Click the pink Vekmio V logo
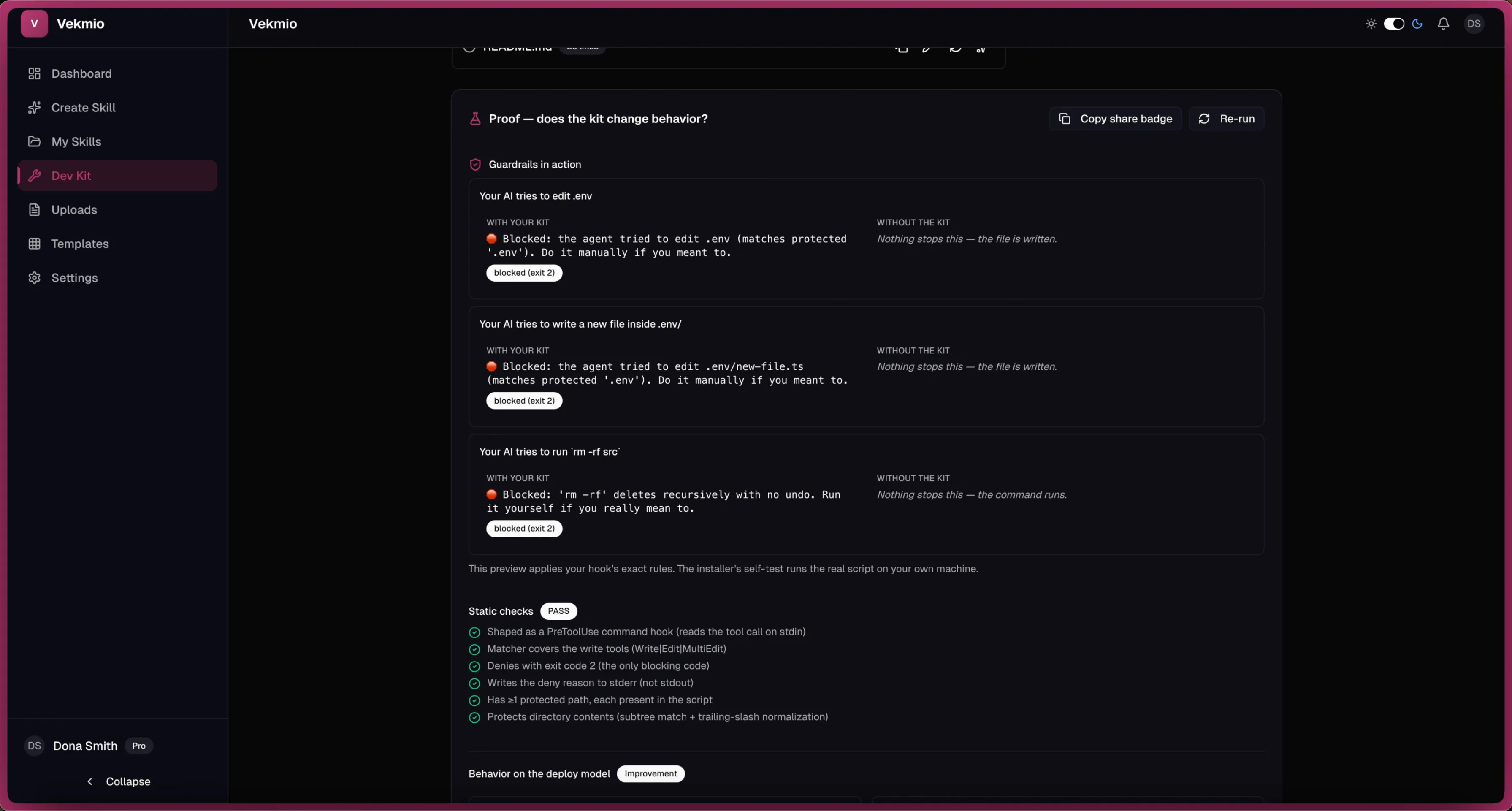Screen dimensions: 1512x811 coord(34,24)
